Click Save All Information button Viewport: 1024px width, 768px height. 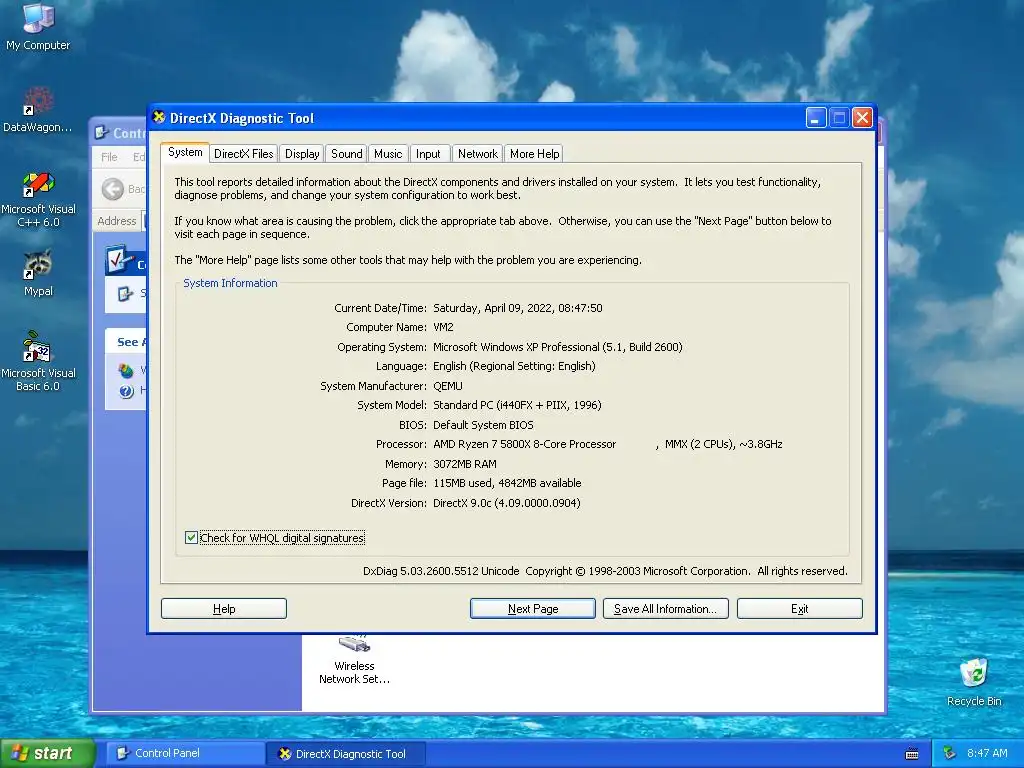pos(665,609)
